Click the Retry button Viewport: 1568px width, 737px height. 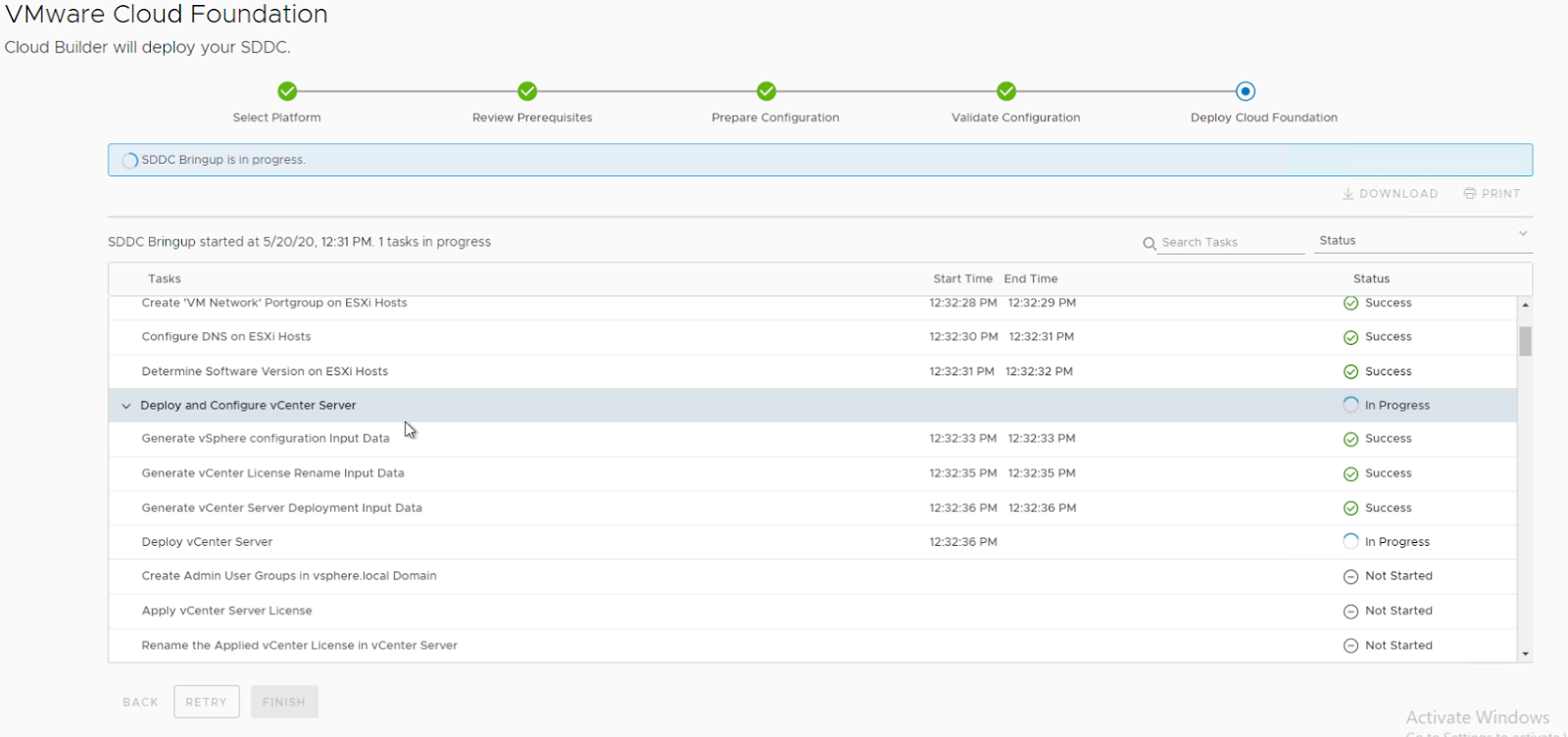(x=207, y=702)
